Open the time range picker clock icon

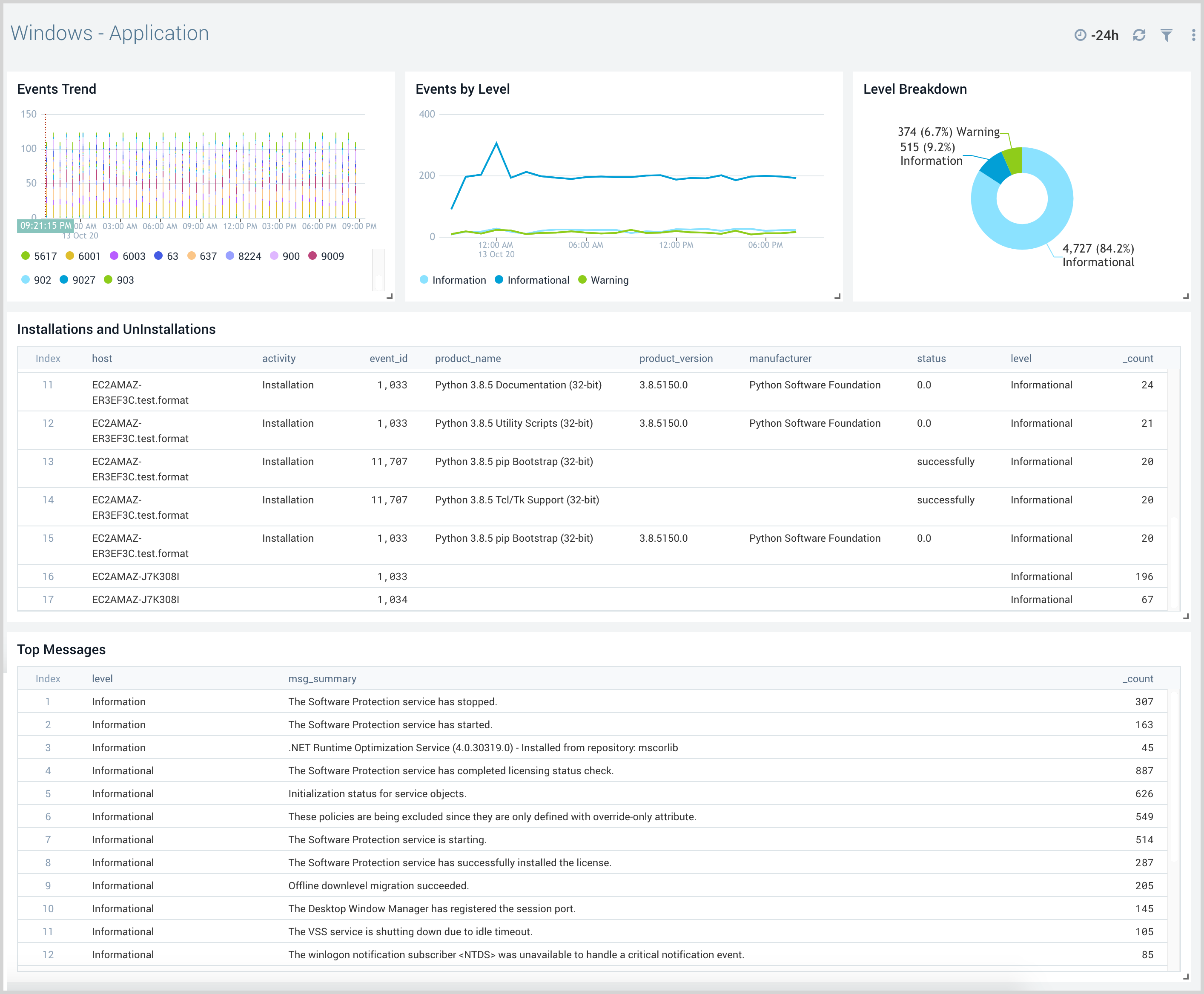coord(1081,35)
